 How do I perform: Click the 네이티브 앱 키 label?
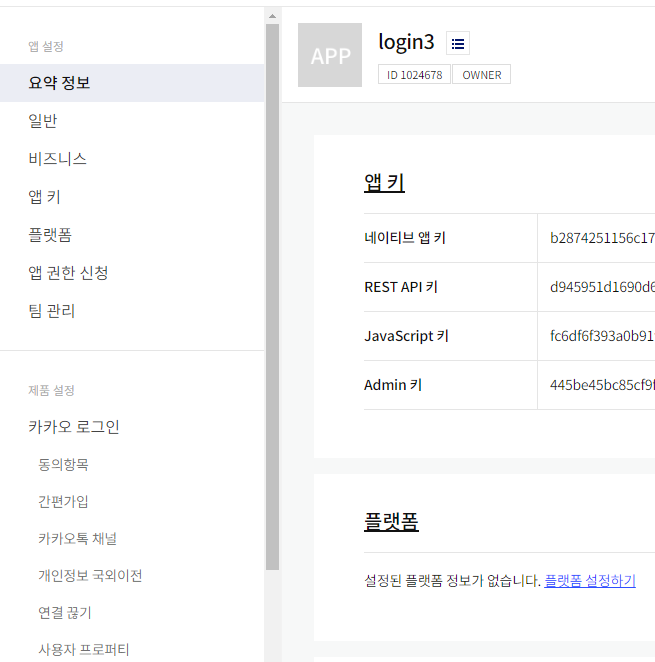(x=405, y=238)
